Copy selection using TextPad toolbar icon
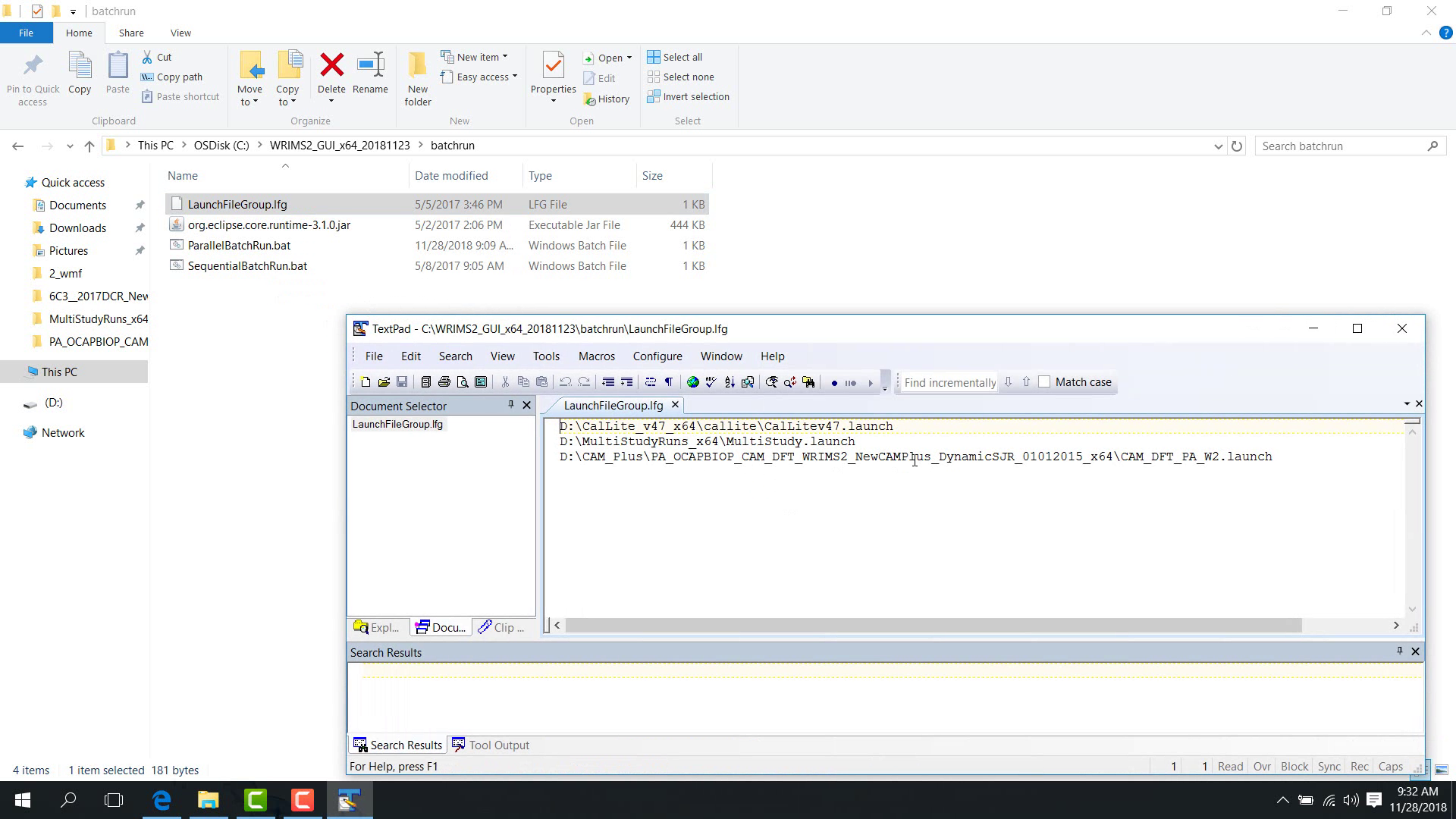Screen dimensions: 1456x819 523,382
